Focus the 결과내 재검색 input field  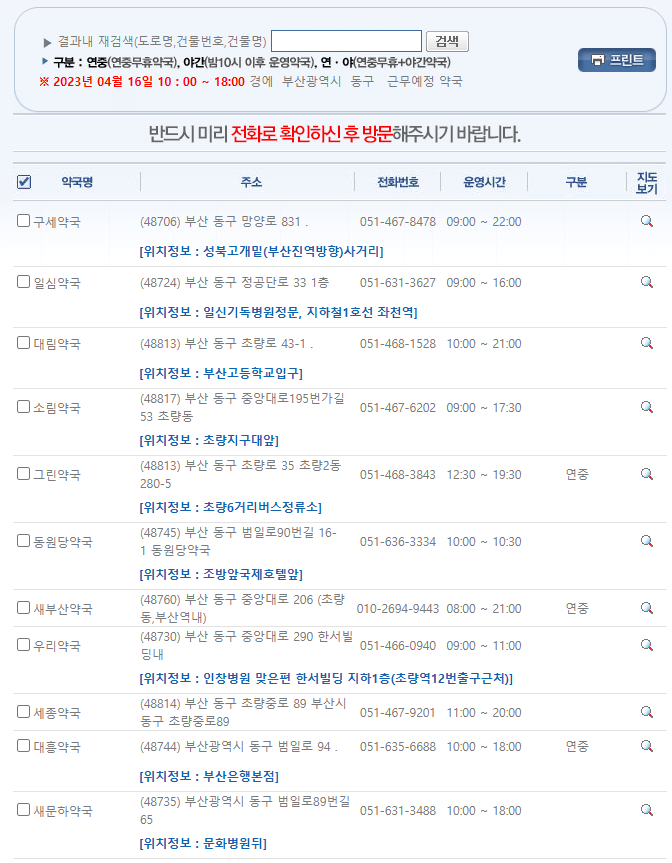click(347, 41)
